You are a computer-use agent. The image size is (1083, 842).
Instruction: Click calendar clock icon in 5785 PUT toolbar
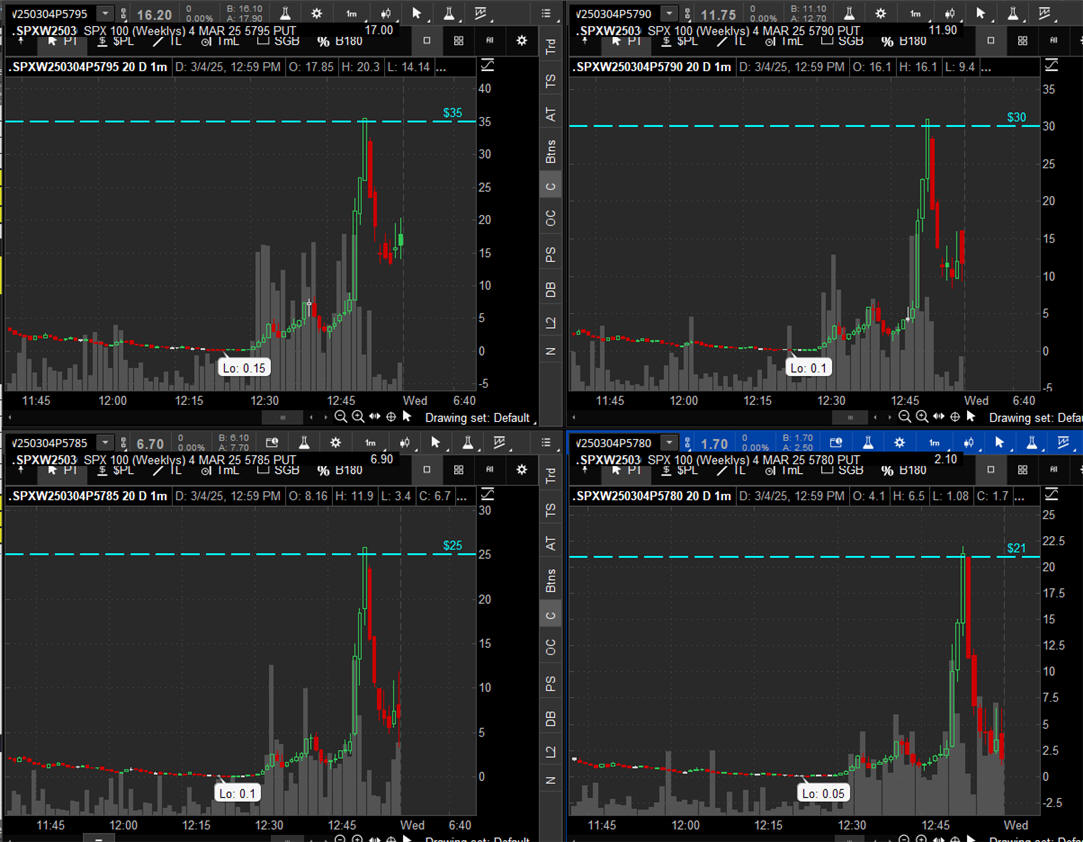[271, 442]
